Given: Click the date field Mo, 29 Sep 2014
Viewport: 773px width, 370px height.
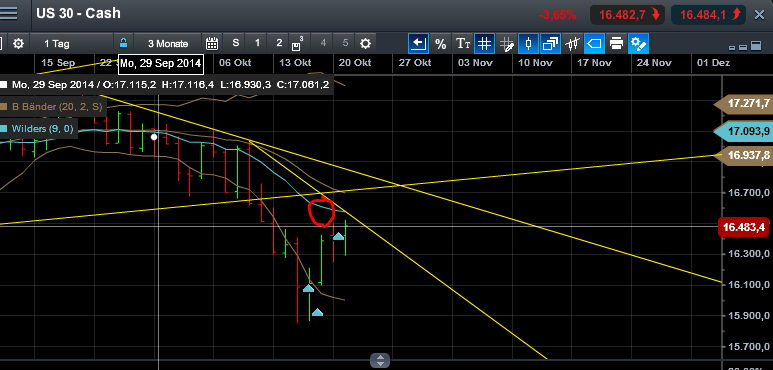Looking at the screenshot, I should [161, 63].
